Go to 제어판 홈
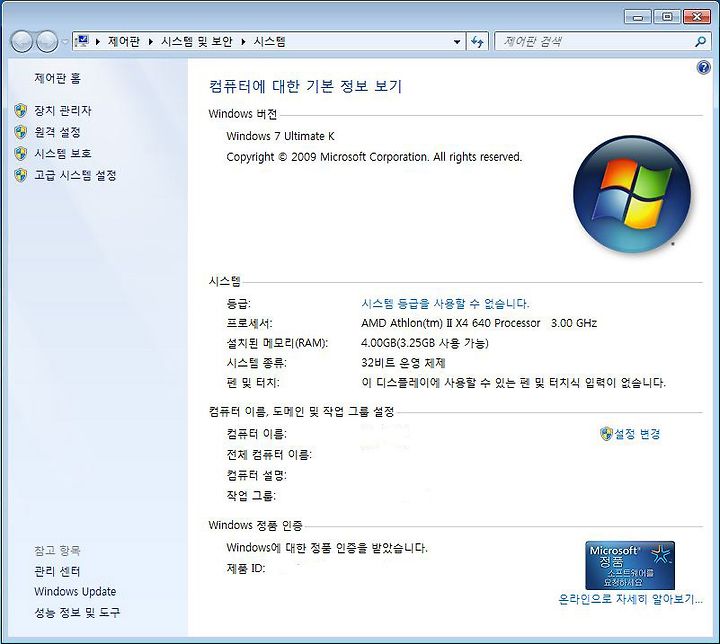Viewport: 720px width, 644px height. coord(57,79)
